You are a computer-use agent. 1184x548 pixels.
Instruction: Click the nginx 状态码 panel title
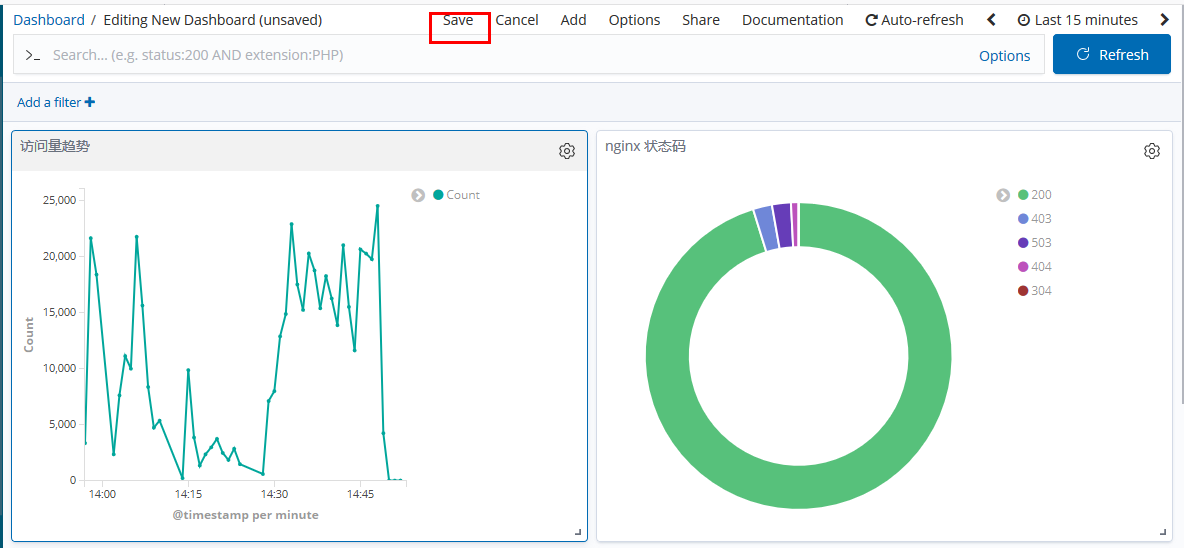(646, 147)
